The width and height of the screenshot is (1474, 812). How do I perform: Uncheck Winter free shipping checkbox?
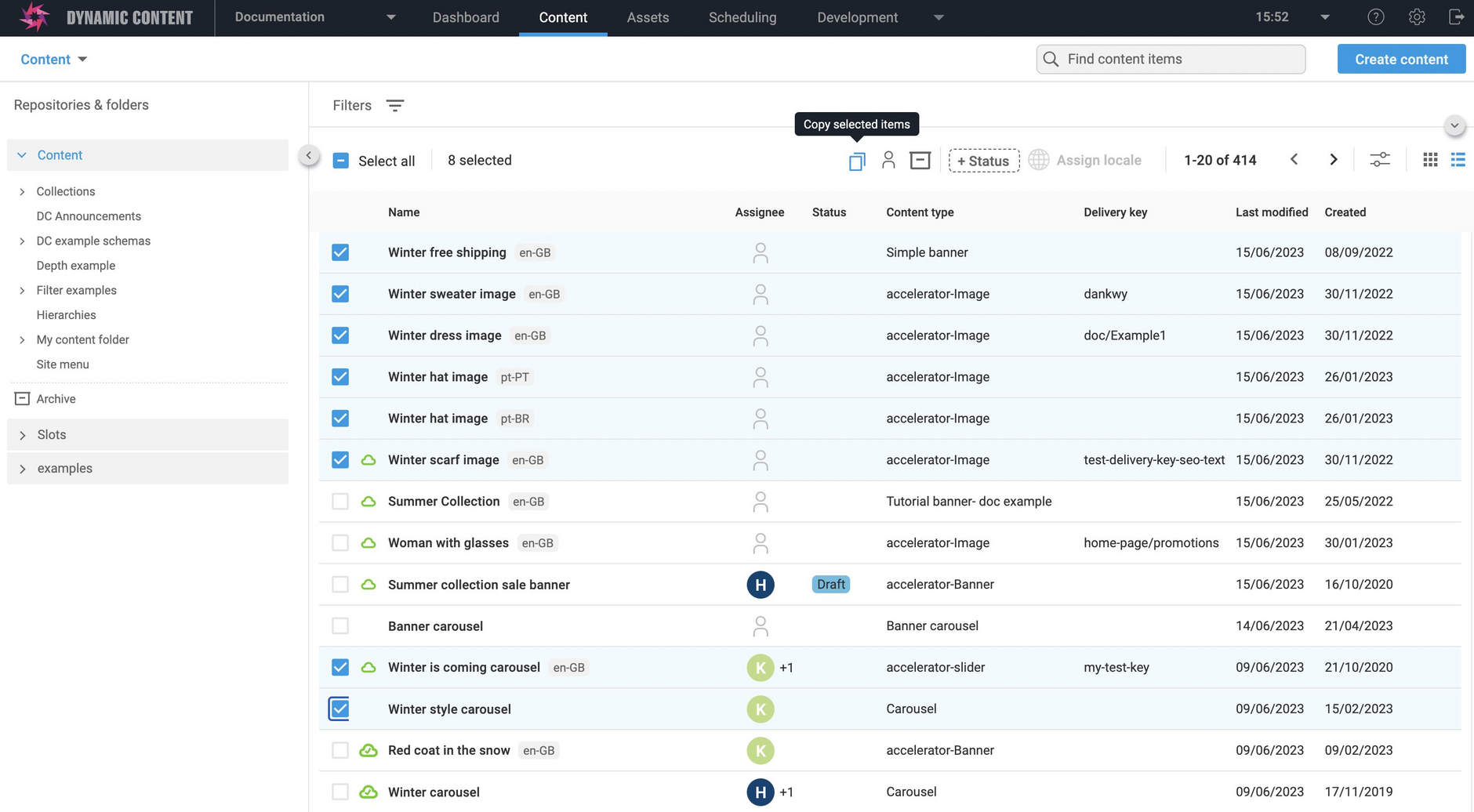tap(340, 252)
